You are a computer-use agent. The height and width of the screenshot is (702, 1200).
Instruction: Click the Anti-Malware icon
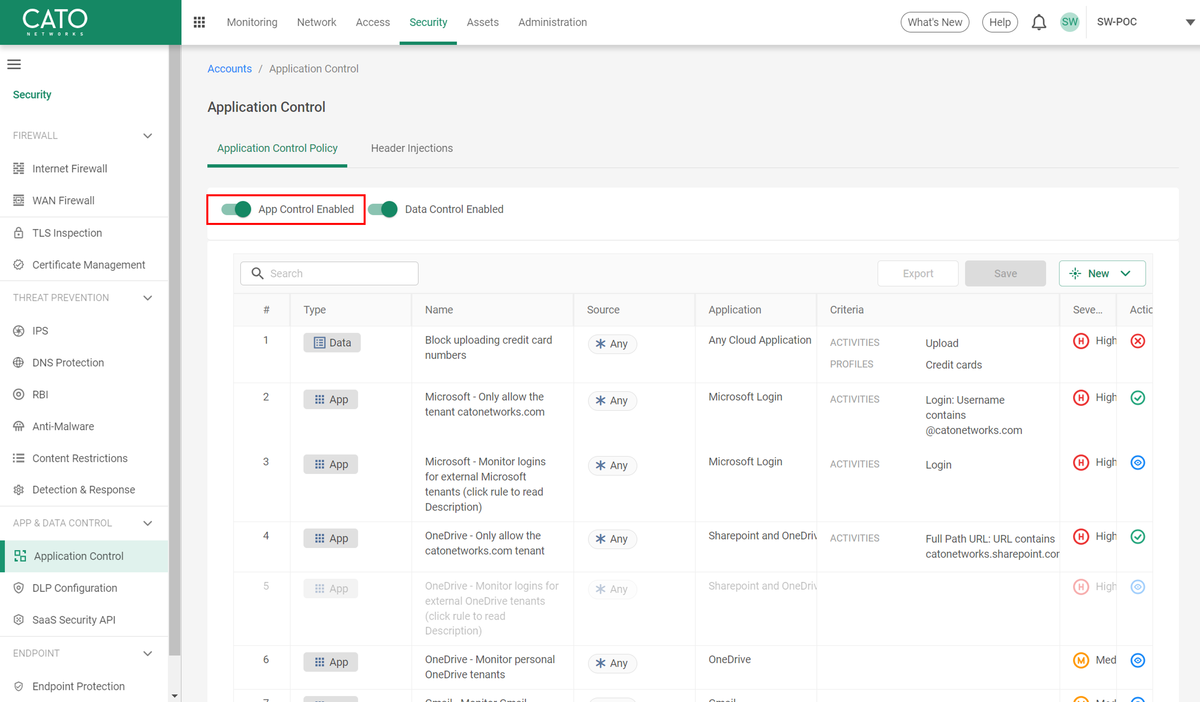click(19, 427)
